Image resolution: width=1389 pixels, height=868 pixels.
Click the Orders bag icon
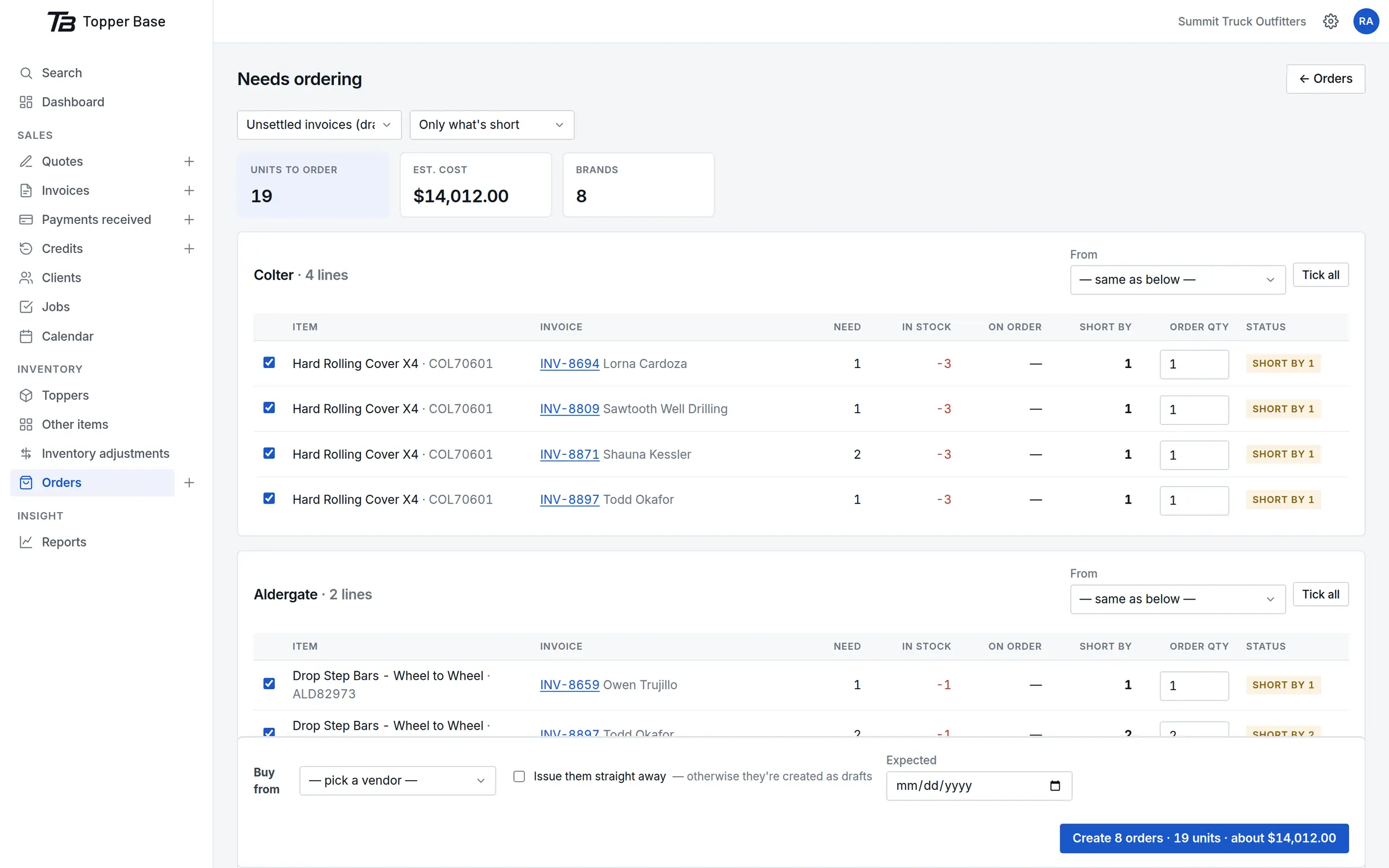point(26,483)
